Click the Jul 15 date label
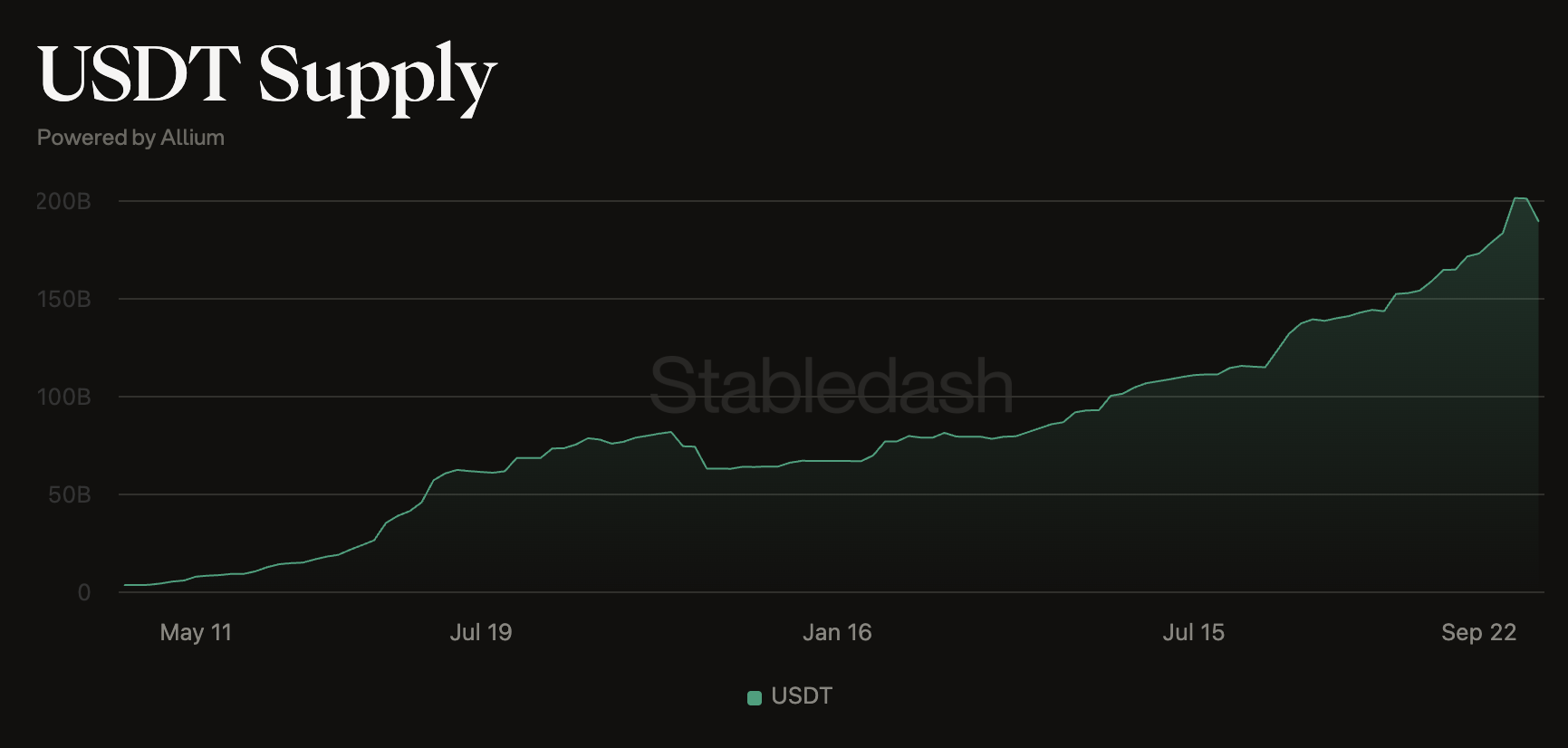This screenshot has height=748, width=1568. coord(1193,632)
